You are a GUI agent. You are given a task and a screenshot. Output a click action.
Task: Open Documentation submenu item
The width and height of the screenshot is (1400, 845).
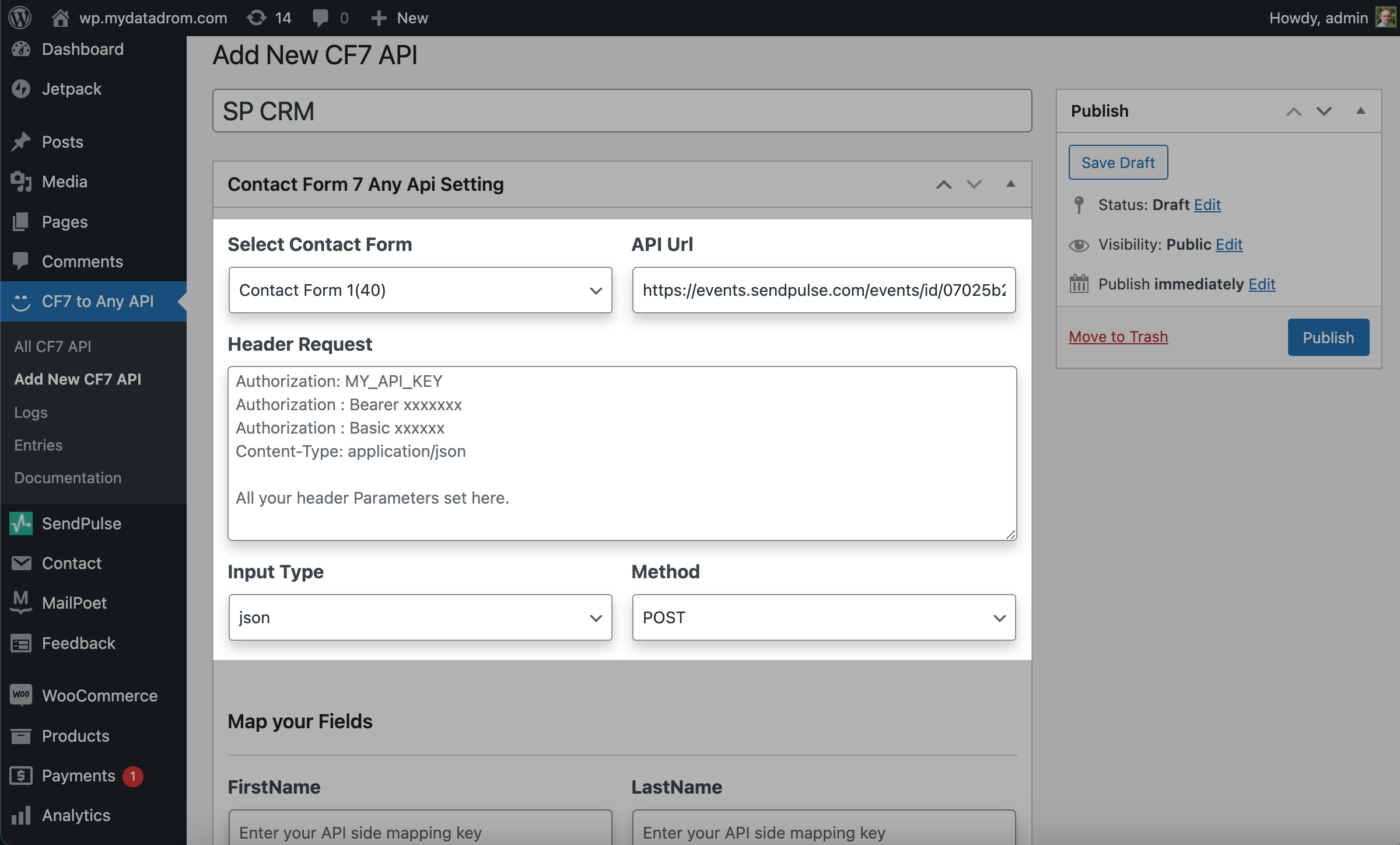[68, 478]
